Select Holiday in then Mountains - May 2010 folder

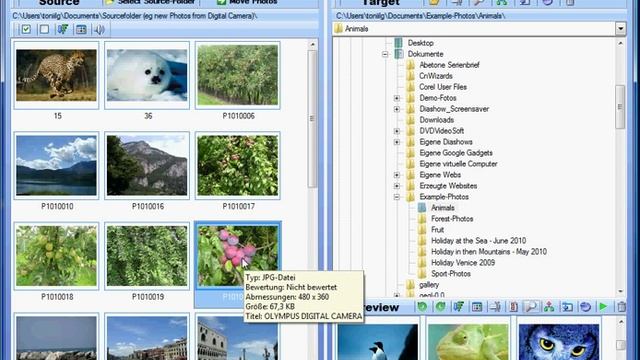489,252
